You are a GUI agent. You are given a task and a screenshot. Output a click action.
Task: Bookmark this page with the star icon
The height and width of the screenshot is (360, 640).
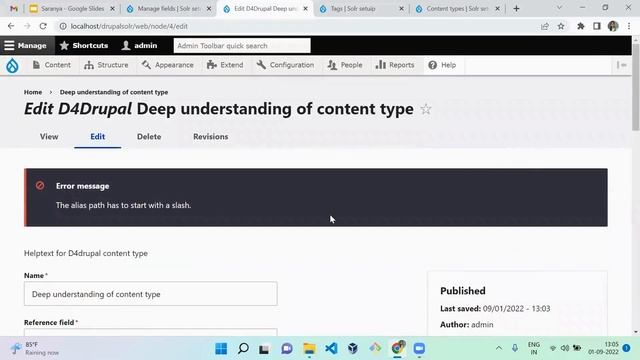pyautogui.click(x=561, y=26)
